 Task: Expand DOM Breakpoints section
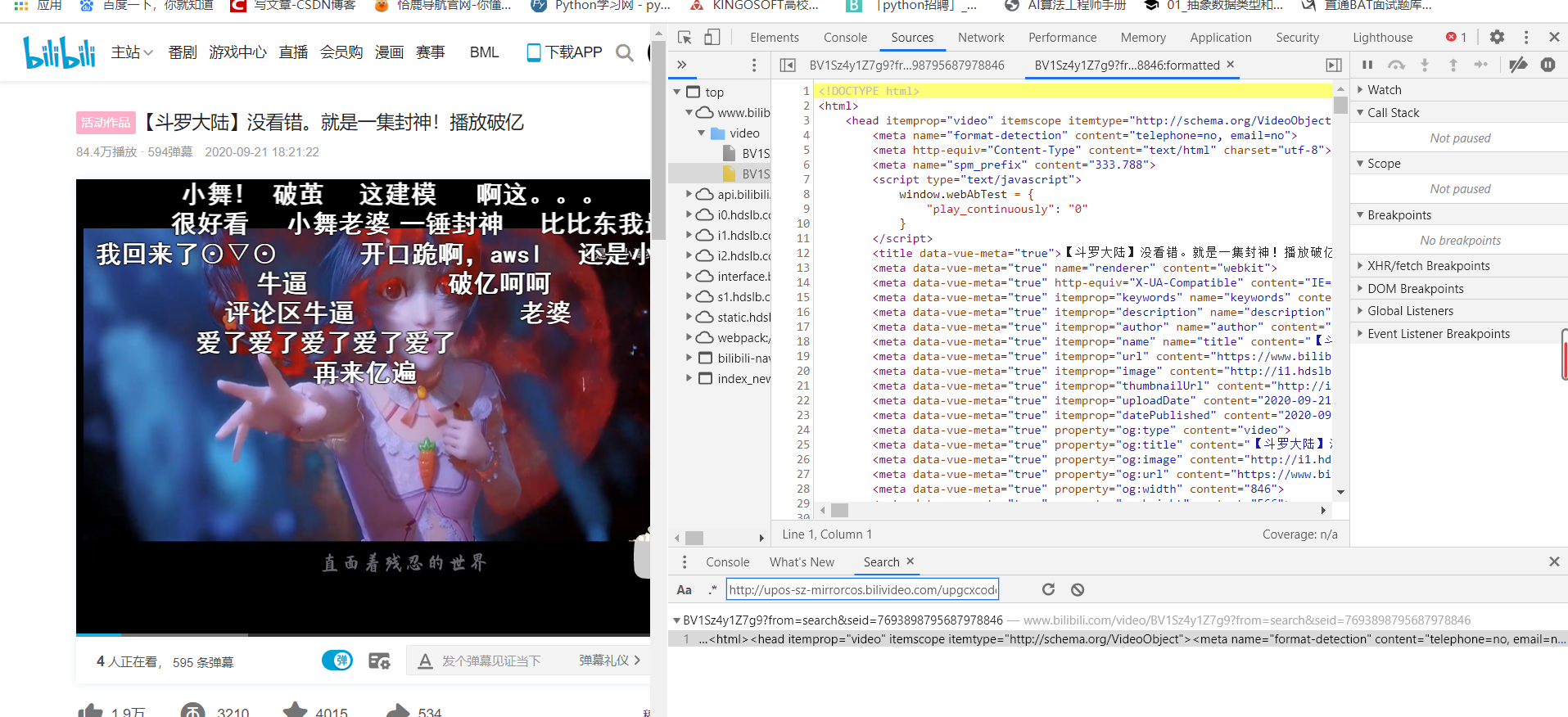pyautogui.click(x=1360, y=288)
